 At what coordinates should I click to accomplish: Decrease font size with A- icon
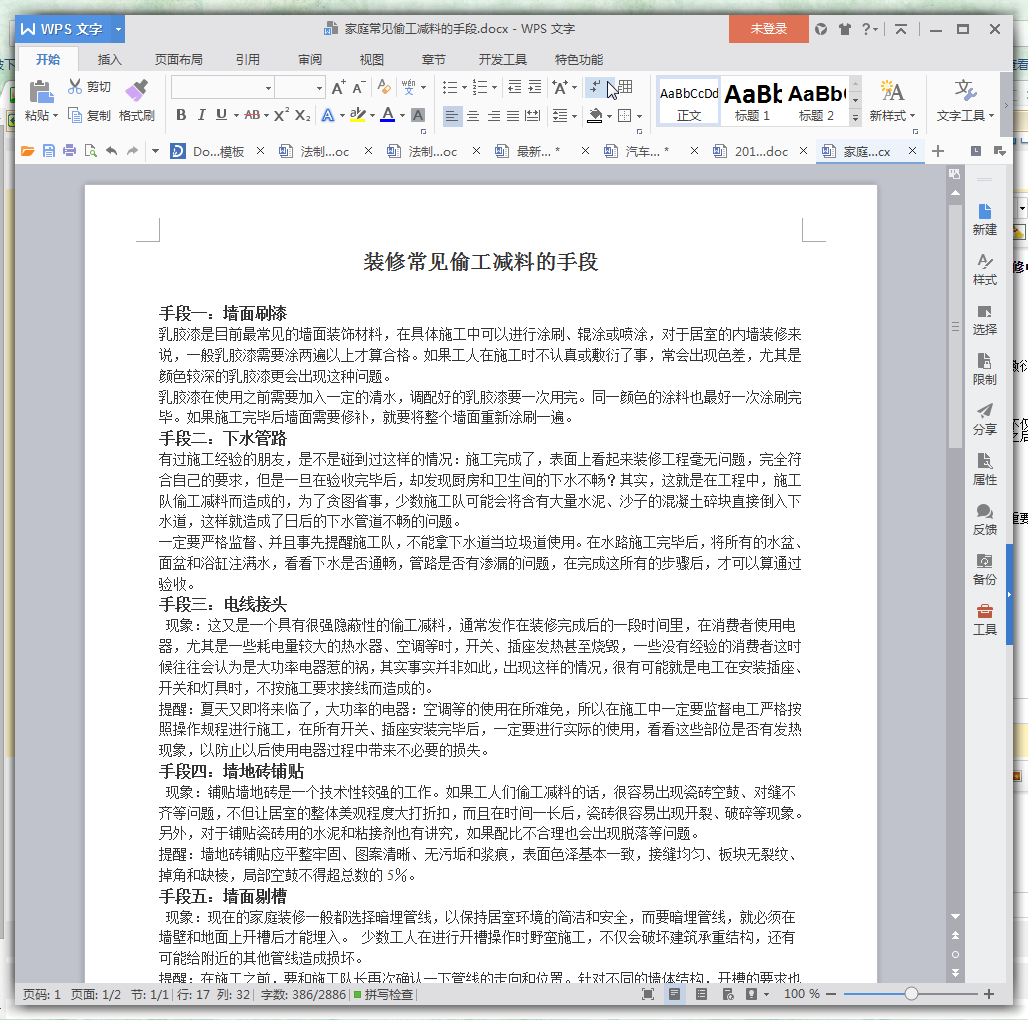tap(358, 87)
